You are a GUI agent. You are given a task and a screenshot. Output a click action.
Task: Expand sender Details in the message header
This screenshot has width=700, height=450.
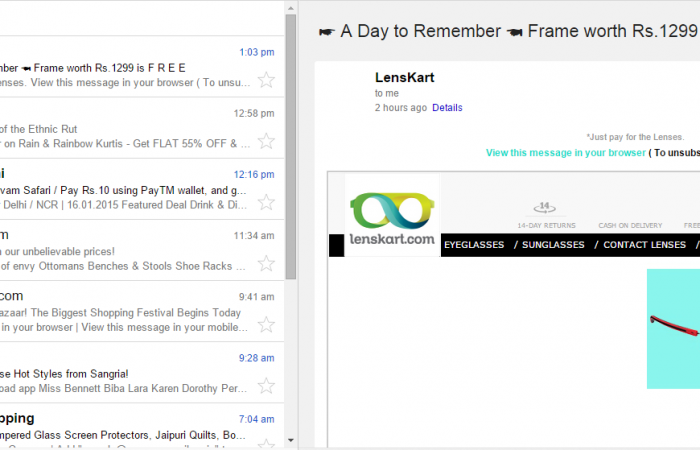pyautogui.click(x=447, y=107)
